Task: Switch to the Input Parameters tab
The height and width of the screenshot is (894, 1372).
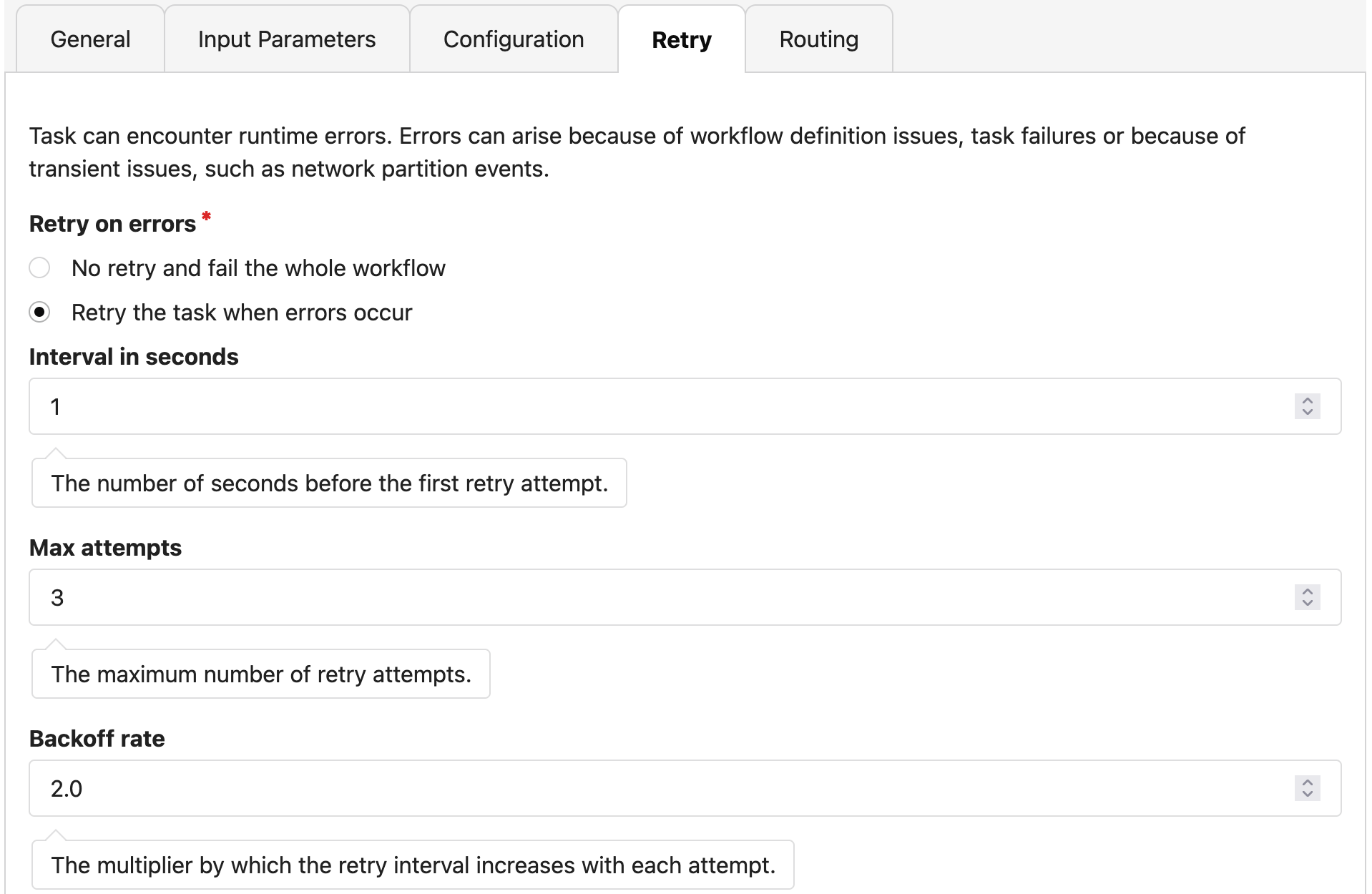Action: click(x=286, y=39)
